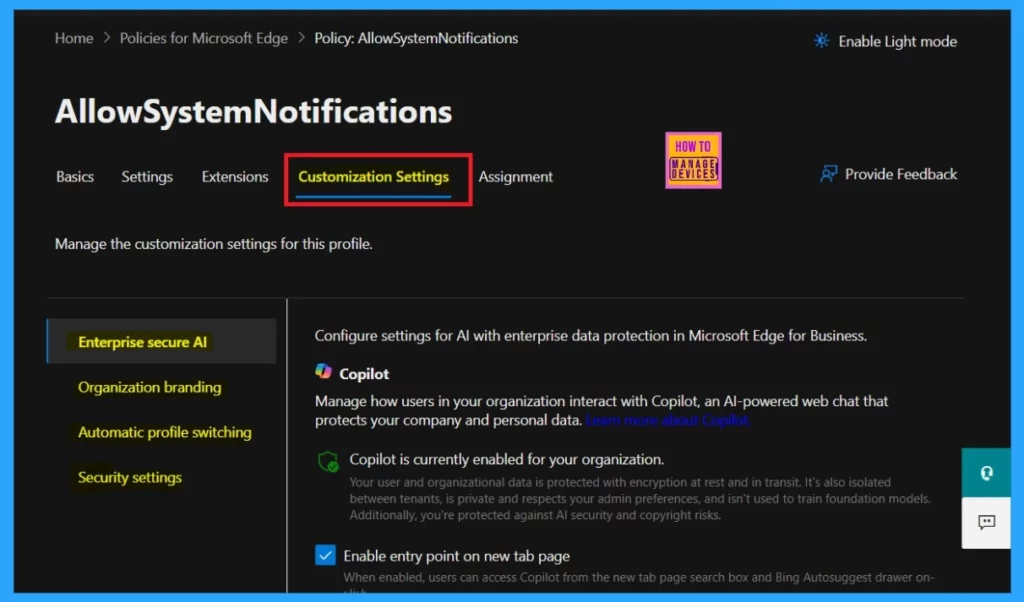This screenshot has width=1024, height=602.
Task: Navigate to Home breadcrumb
Action: (x=74, y=38)
